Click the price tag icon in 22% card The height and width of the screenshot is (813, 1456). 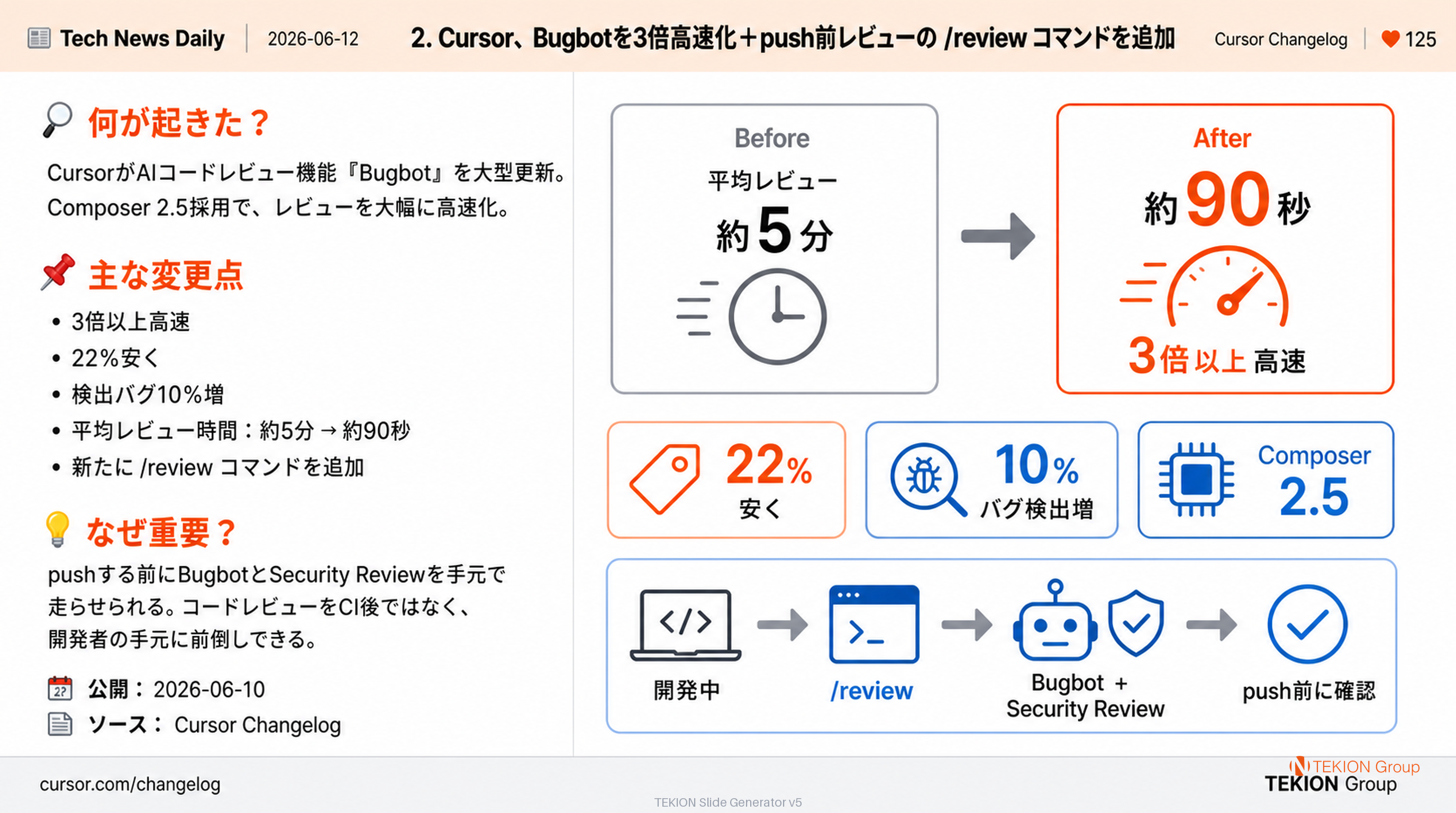pos(665,479)
